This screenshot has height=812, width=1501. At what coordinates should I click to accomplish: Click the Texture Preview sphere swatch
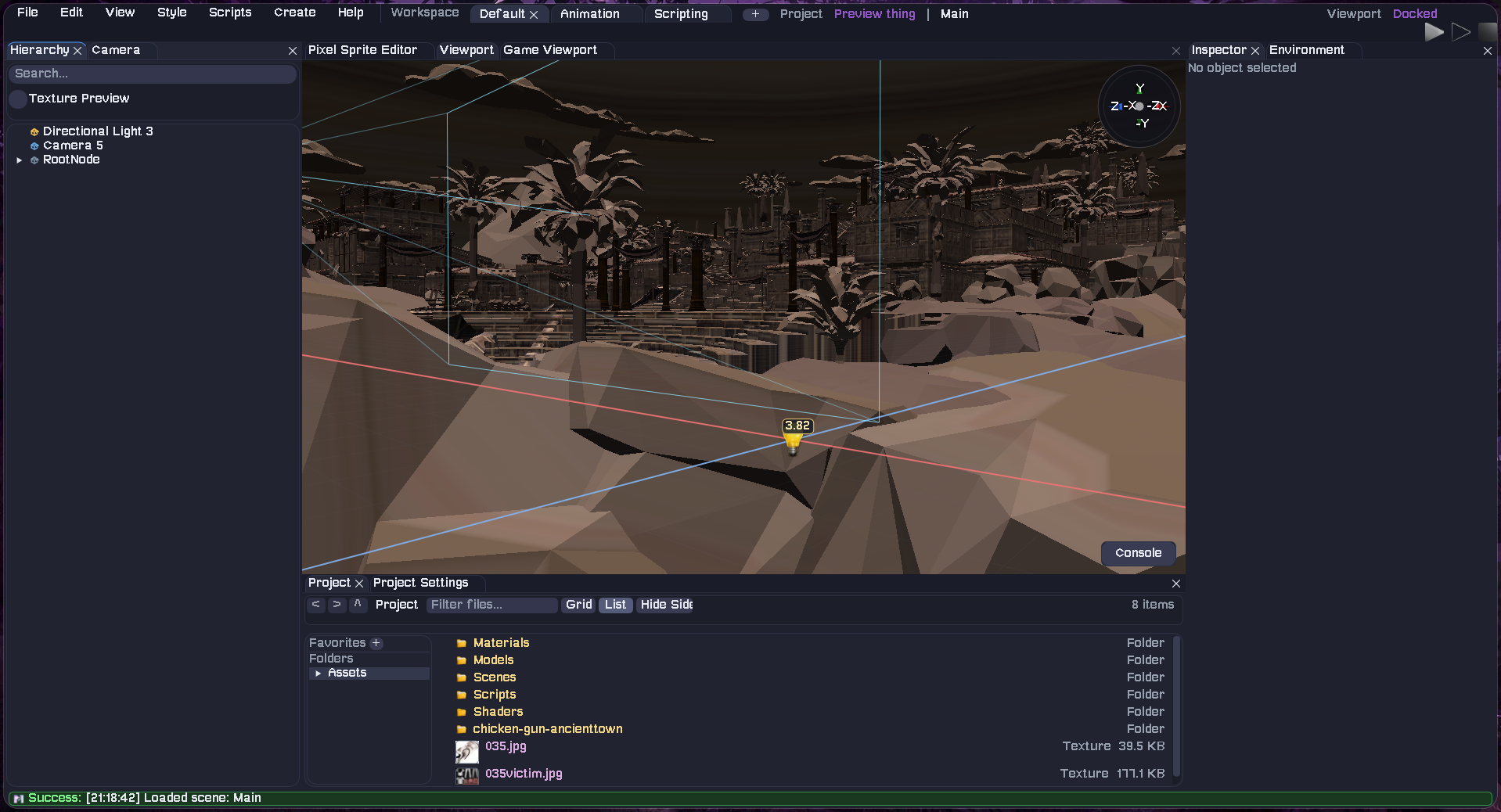(17, 99)
